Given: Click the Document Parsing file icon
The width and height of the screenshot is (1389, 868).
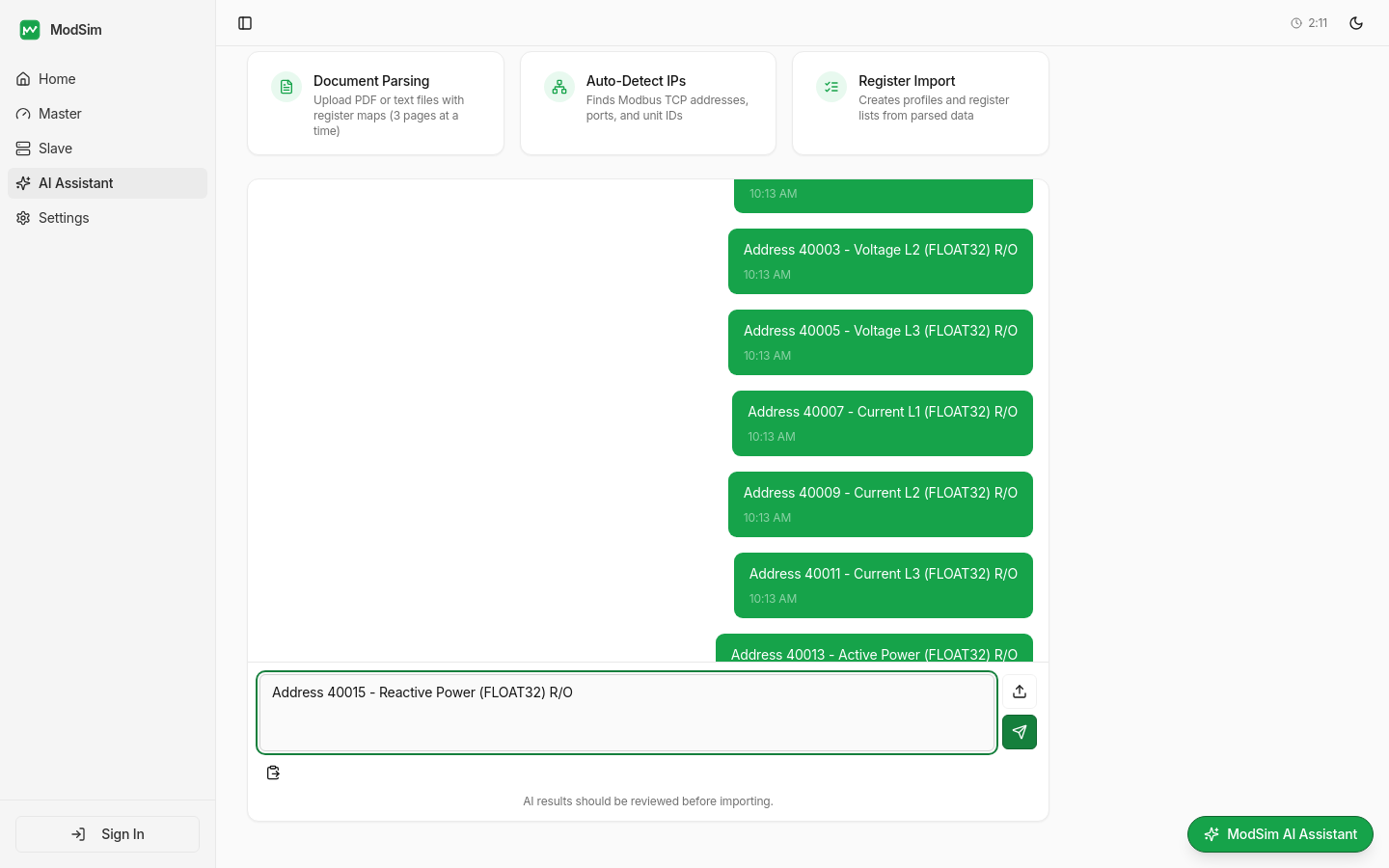Looking at the screenshot, I should click(286, 87).
